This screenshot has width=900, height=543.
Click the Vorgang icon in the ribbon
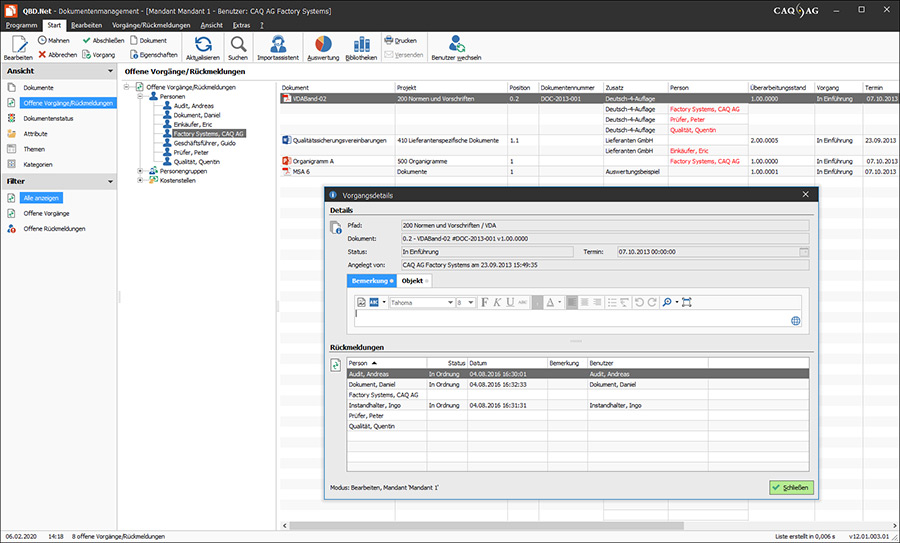click(x=87, y=55)
